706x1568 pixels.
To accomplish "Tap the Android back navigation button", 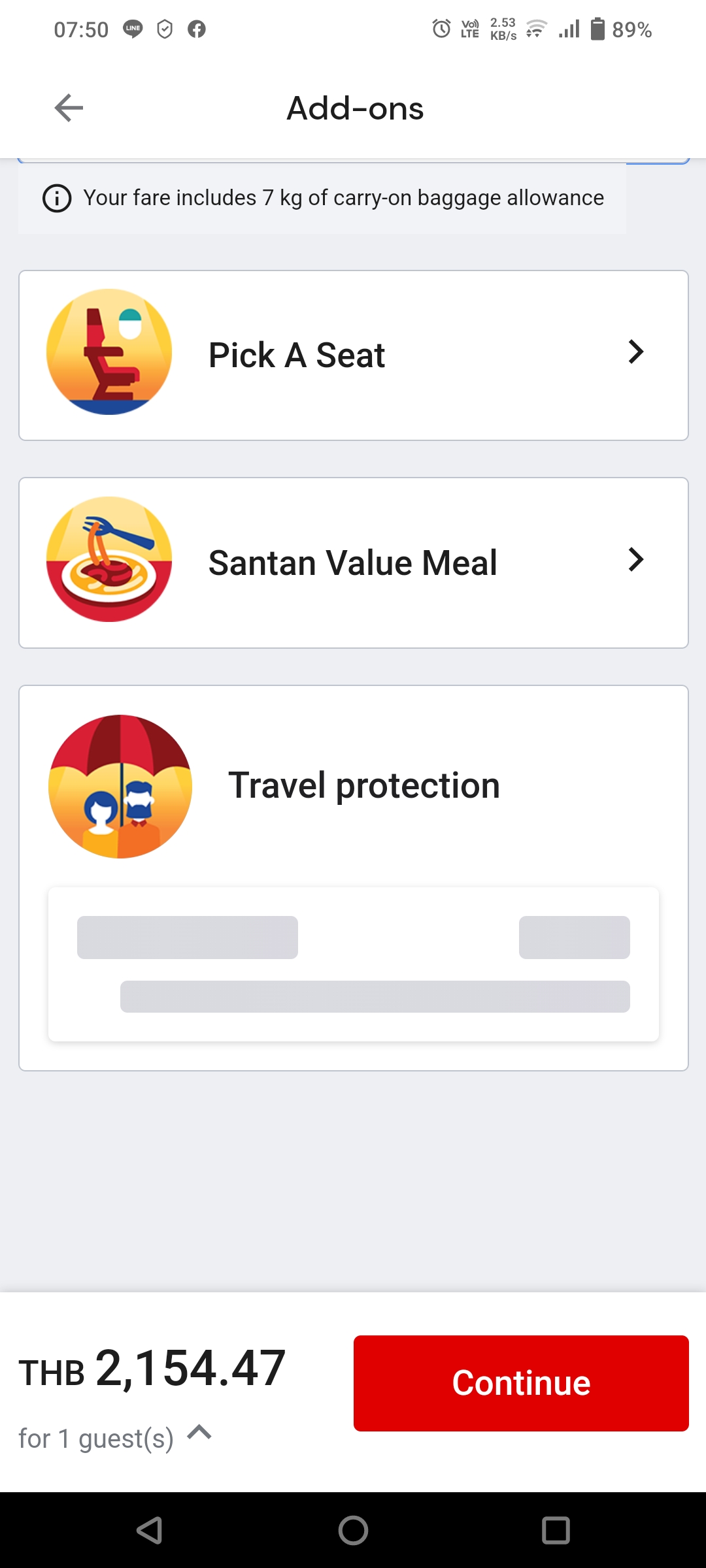I will (x=150, y=1530).
